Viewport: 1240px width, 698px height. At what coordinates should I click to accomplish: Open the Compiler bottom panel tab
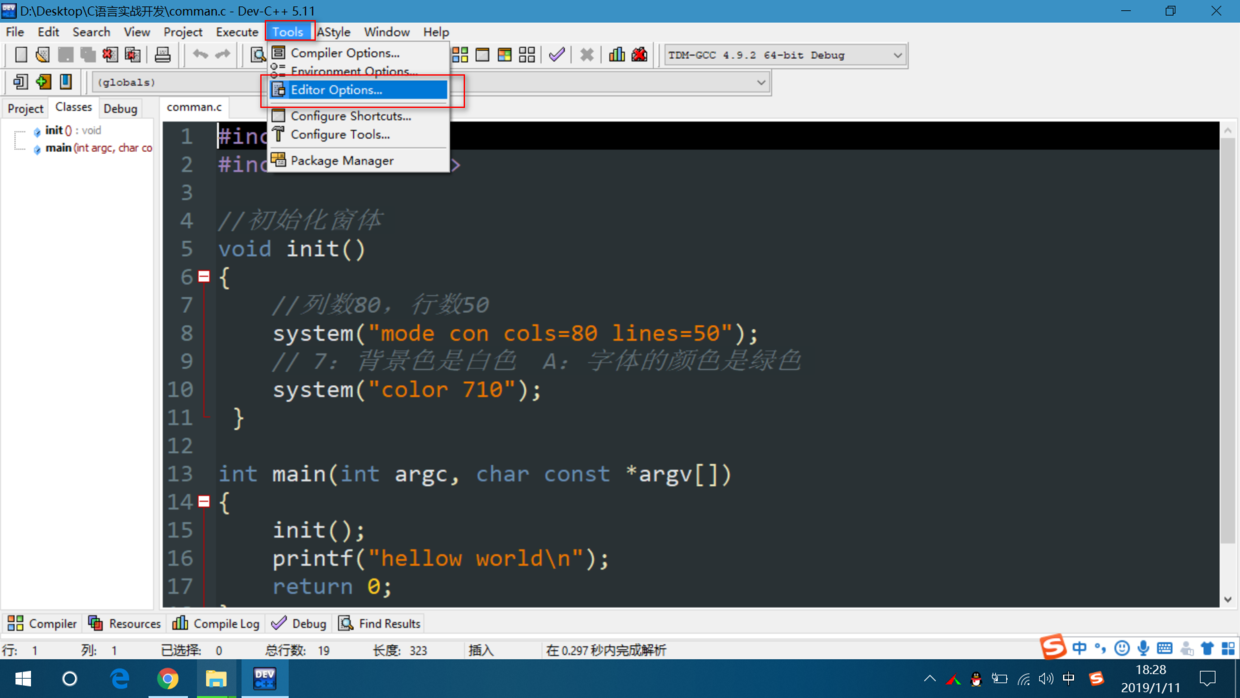tap(41, 623)
